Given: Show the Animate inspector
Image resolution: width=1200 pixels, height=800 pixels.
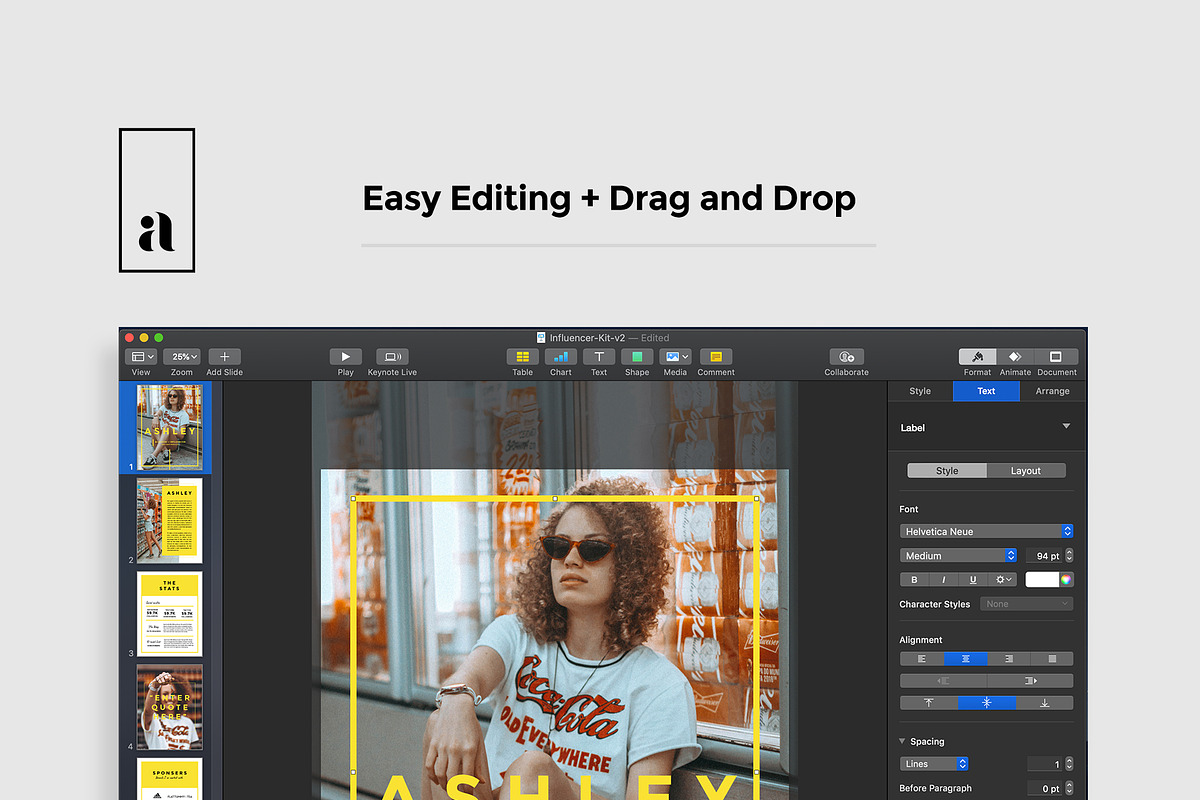Looking at the screenshot, I should click(x=1015, y=356).
